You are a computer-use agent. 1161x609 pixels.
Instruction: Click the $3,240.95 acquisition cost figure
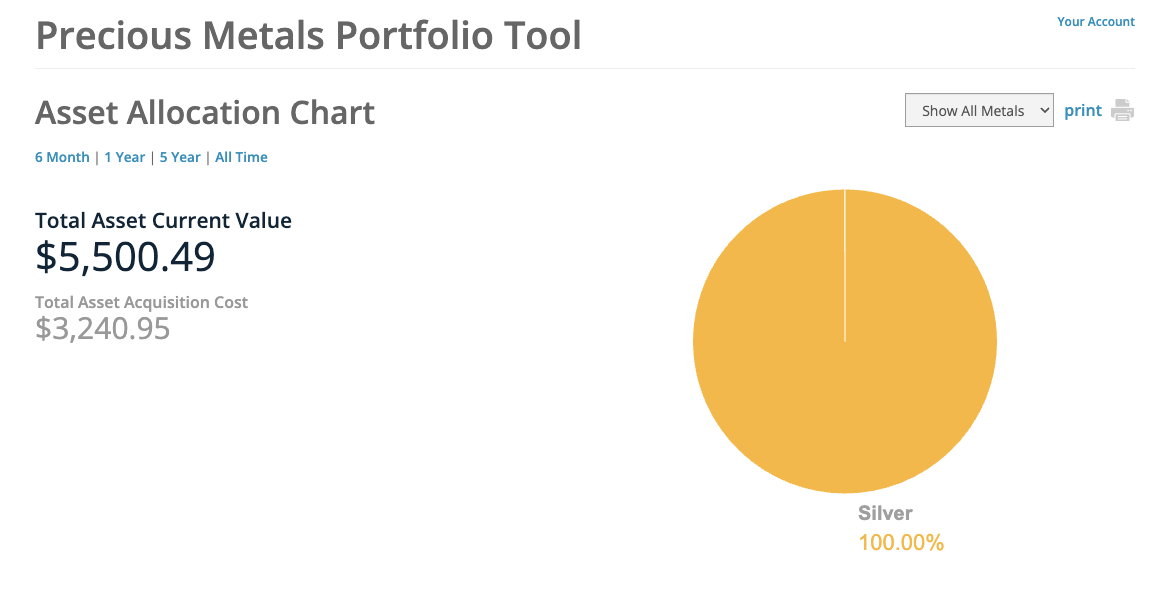(x=102, y=328)
